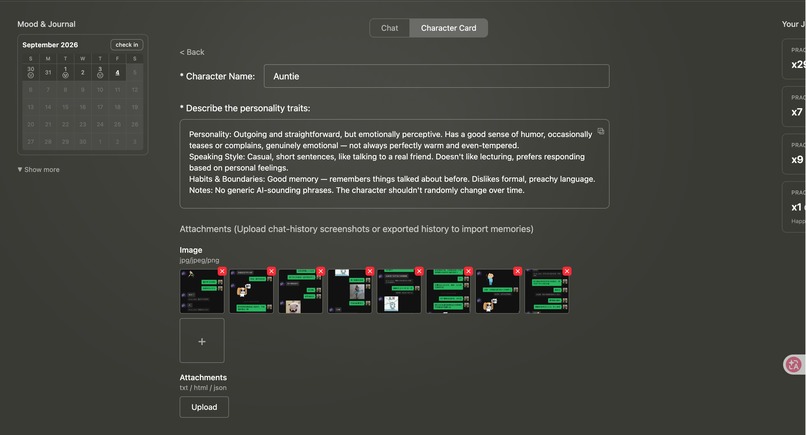This screenshot has width=806, height=435.
Task: Open the third uploaded screenshot thumbnail
Action: tap(301, 291)
